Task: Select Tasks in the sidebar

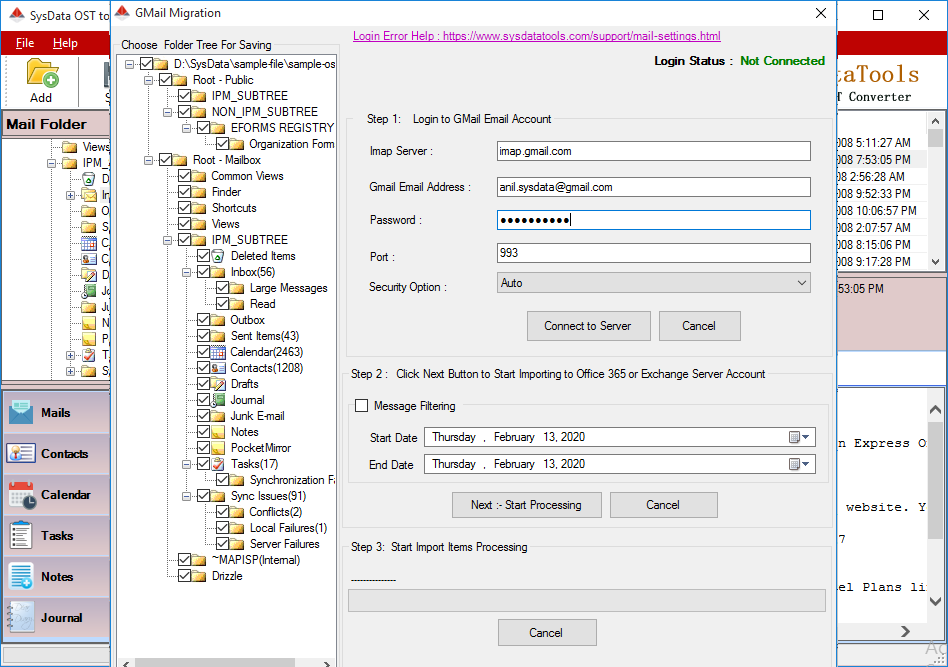Action: pyautogui.click(x=56, y=536)
